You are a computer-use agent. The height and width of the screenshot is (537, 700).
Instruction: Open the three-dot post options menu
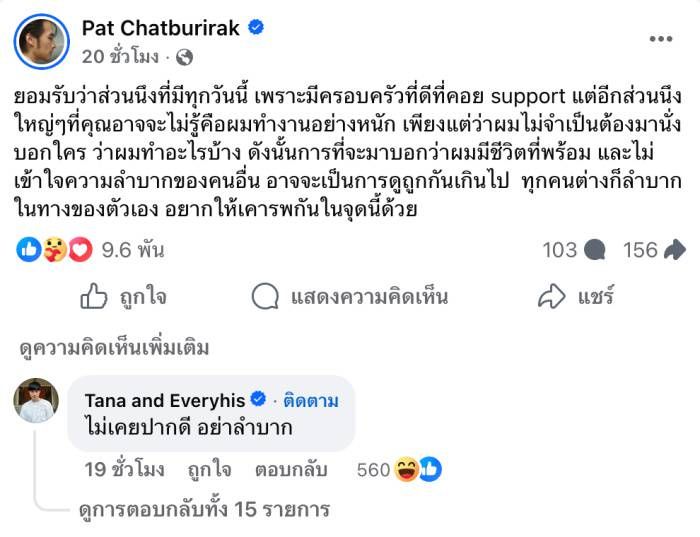[660, 39]
